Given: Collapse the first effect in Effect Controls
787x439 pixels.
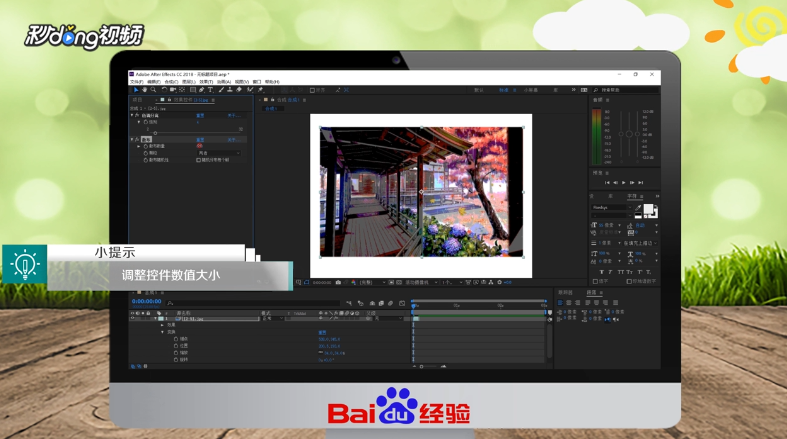Looking at the screenshot, I should point(132,115).
